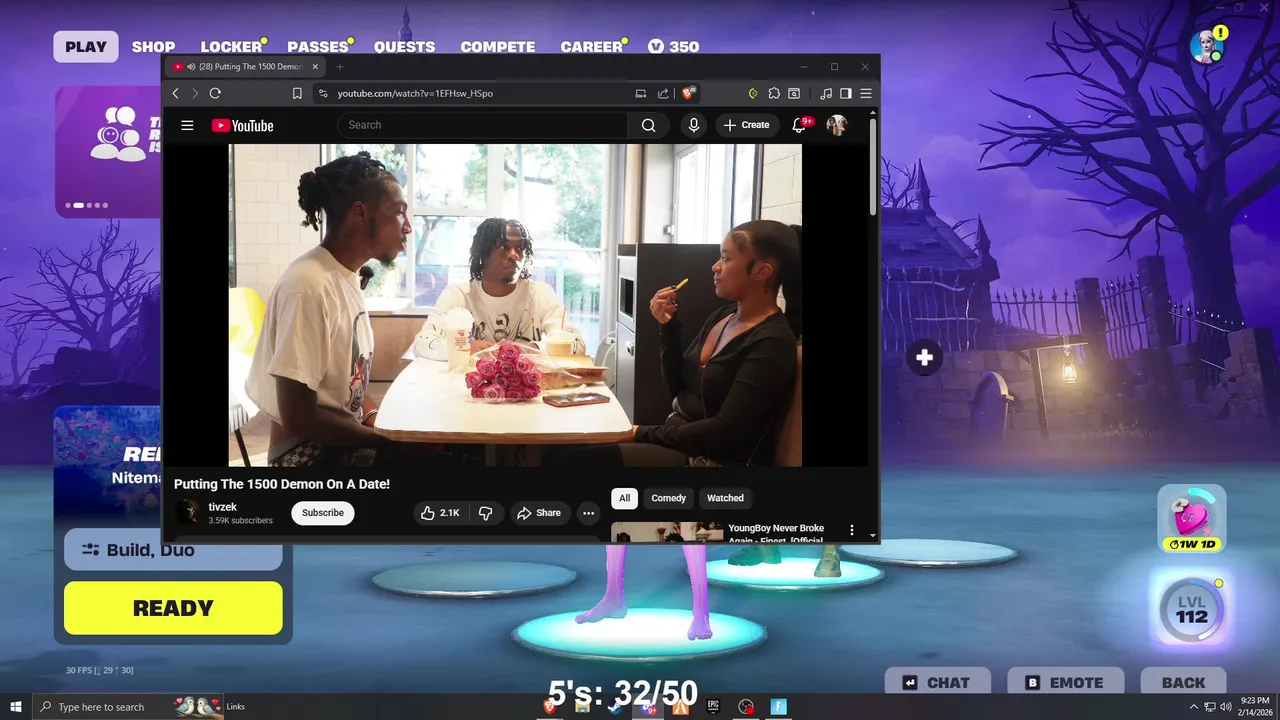Select the All filter chip
The width and height of the screenshot is (1280, 720).
(624, 498)
